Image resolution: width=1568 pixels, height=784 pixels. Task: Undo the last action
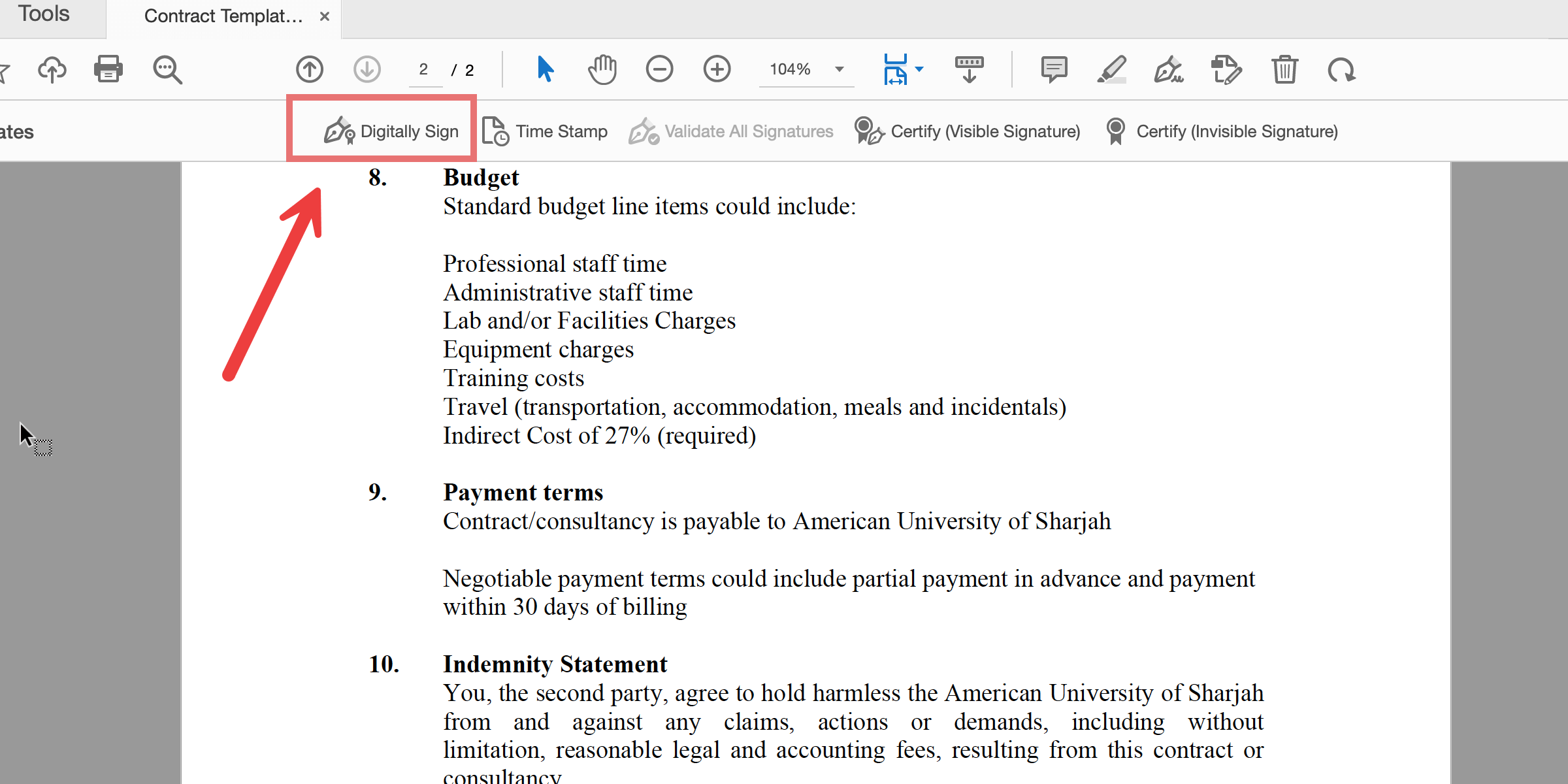pos(1342,69)
